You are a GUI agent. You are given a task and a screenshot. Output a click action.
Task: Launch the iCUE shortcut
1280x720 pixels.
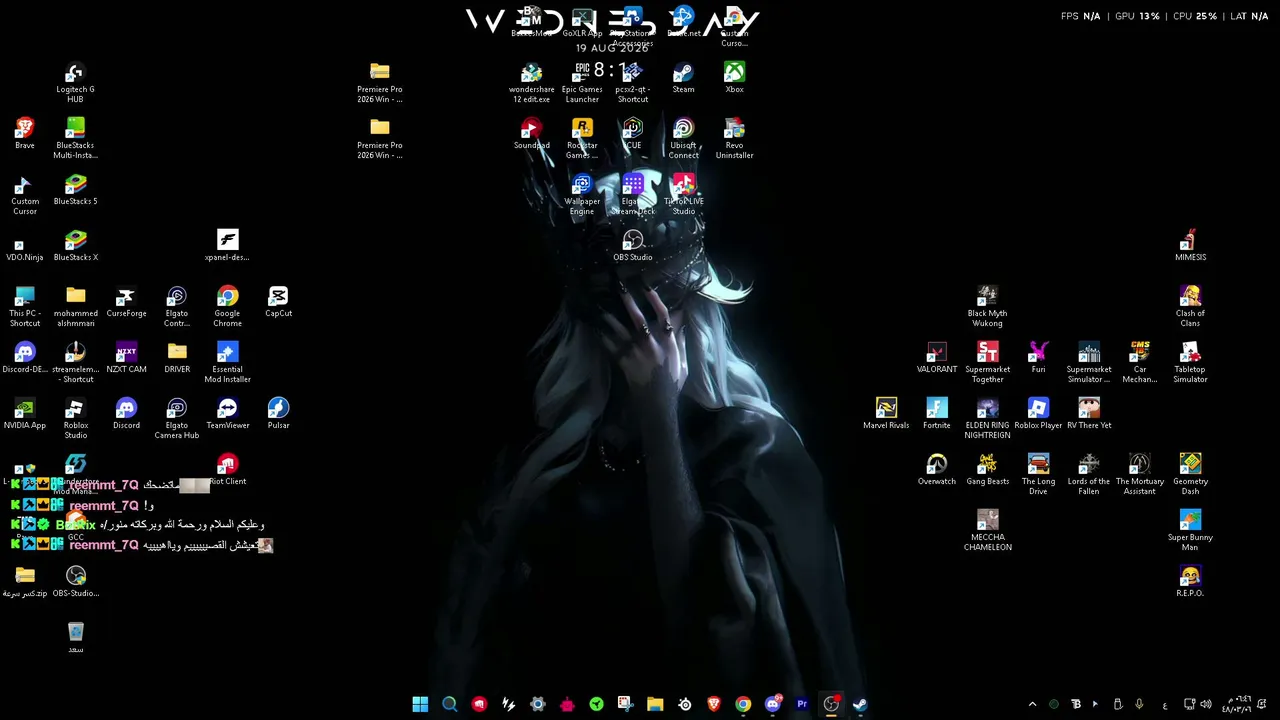point(632,134)
